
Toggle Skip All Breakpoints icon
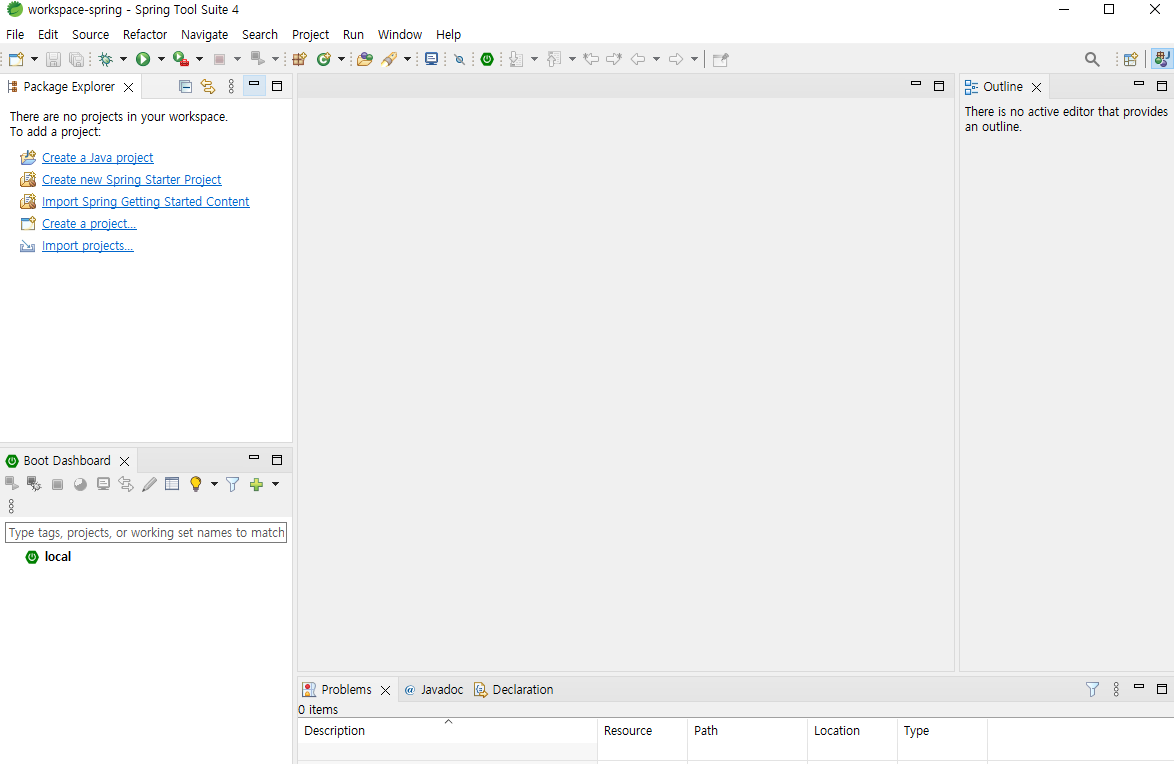click(460, 59)
